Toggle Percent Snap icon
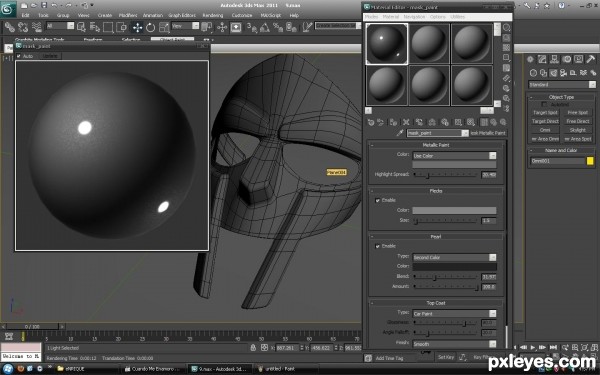Screen dimensions: 600x375 (278, 27)
